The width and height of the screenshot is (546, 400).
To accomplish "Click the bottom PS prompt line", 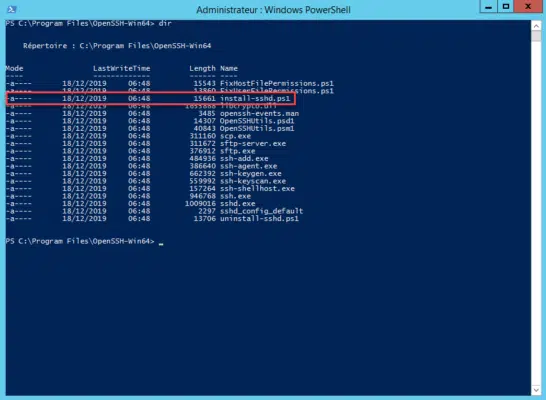I will [x=84, y=241].
